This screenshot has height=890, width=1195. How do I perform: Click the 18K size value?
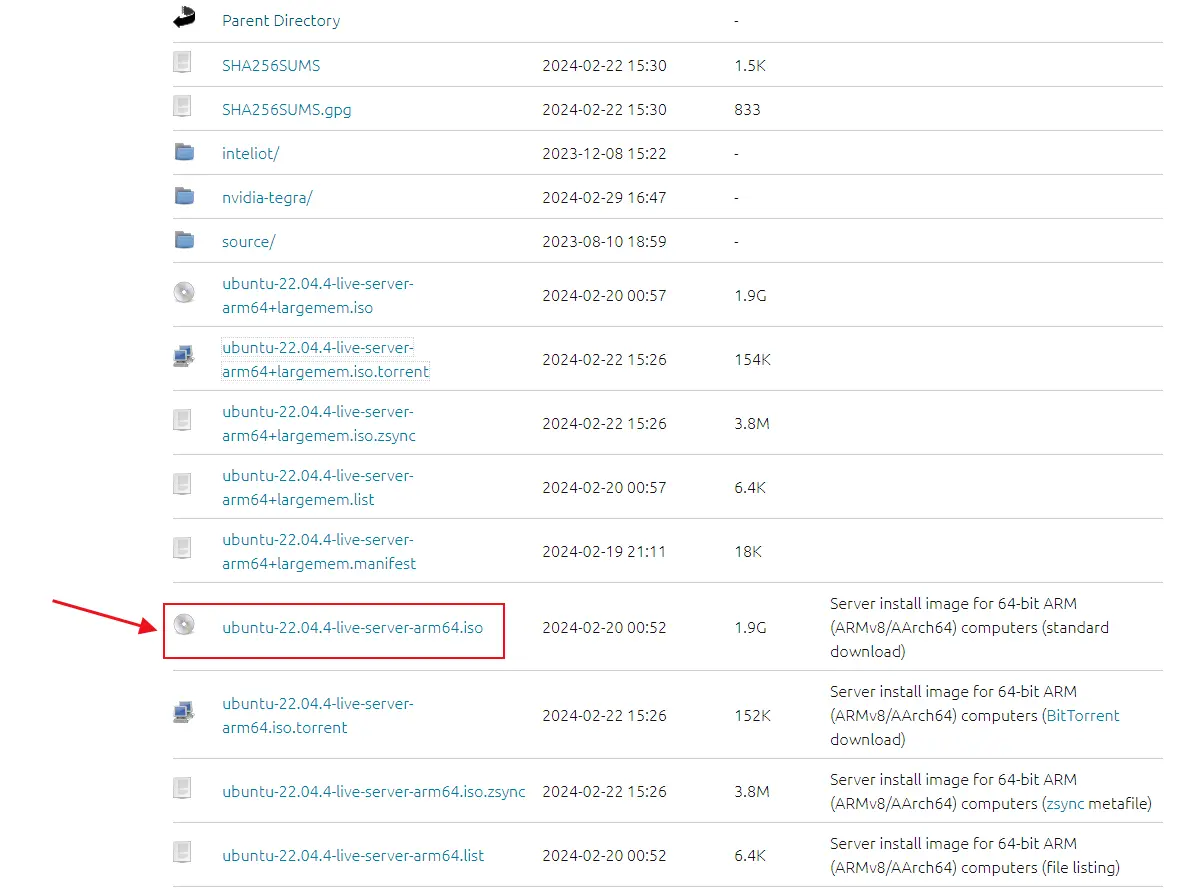click(748, 552)
